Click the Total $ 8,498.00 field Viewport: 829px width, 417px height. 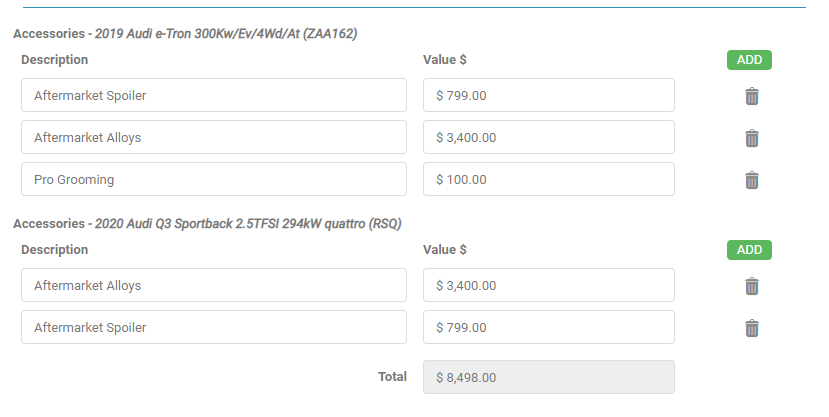point(548,378)
